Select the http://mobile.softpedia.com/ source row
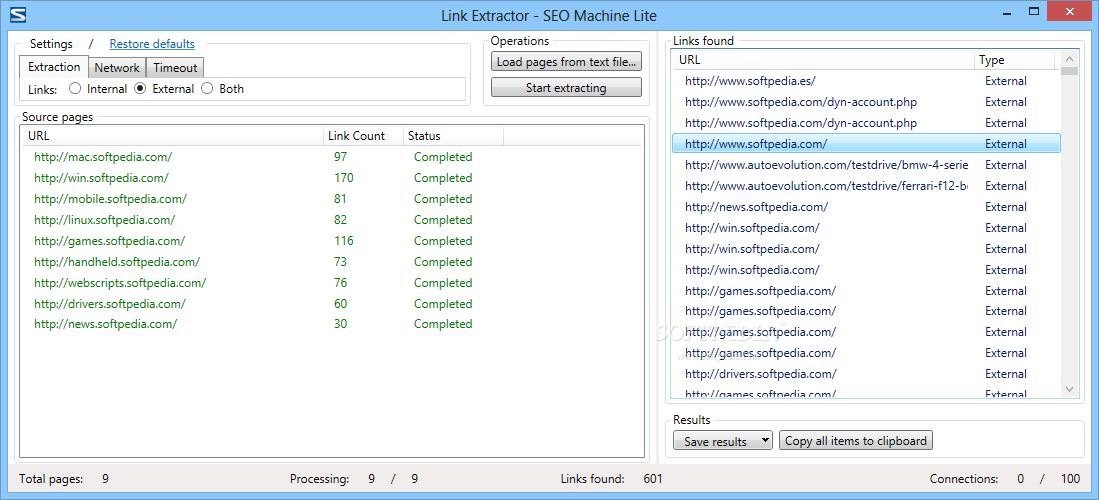This screenshot has width=1099, height=500. click(x=331, y=199)
